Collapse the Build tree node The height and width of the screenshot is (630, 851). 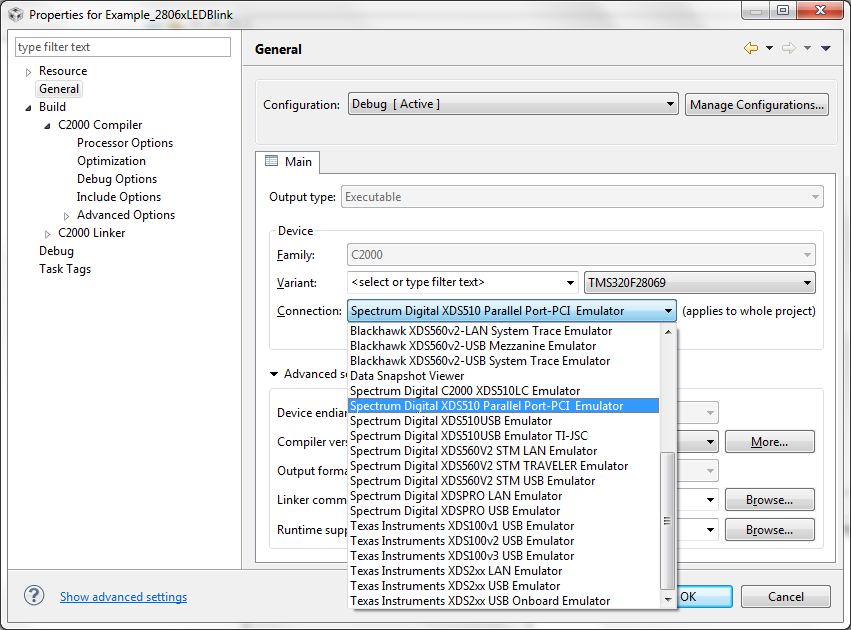tap(28, 108)
